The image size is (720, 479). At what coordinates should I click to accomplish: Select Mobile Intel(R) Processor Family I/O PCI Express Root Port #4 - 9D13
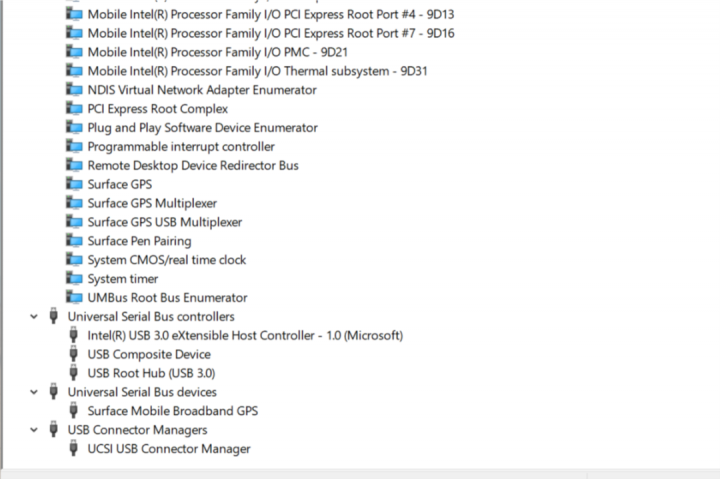click(271, 15)
